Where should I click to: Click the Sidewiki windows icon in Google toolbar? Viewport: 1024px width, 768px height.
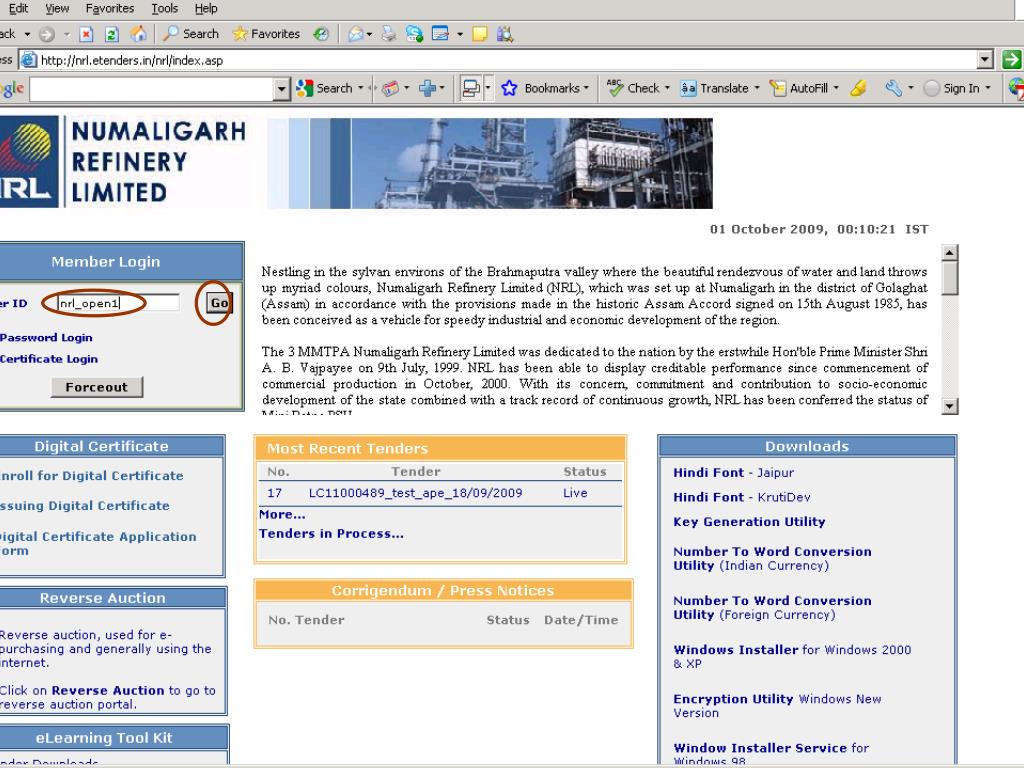[x=470, y=88]
